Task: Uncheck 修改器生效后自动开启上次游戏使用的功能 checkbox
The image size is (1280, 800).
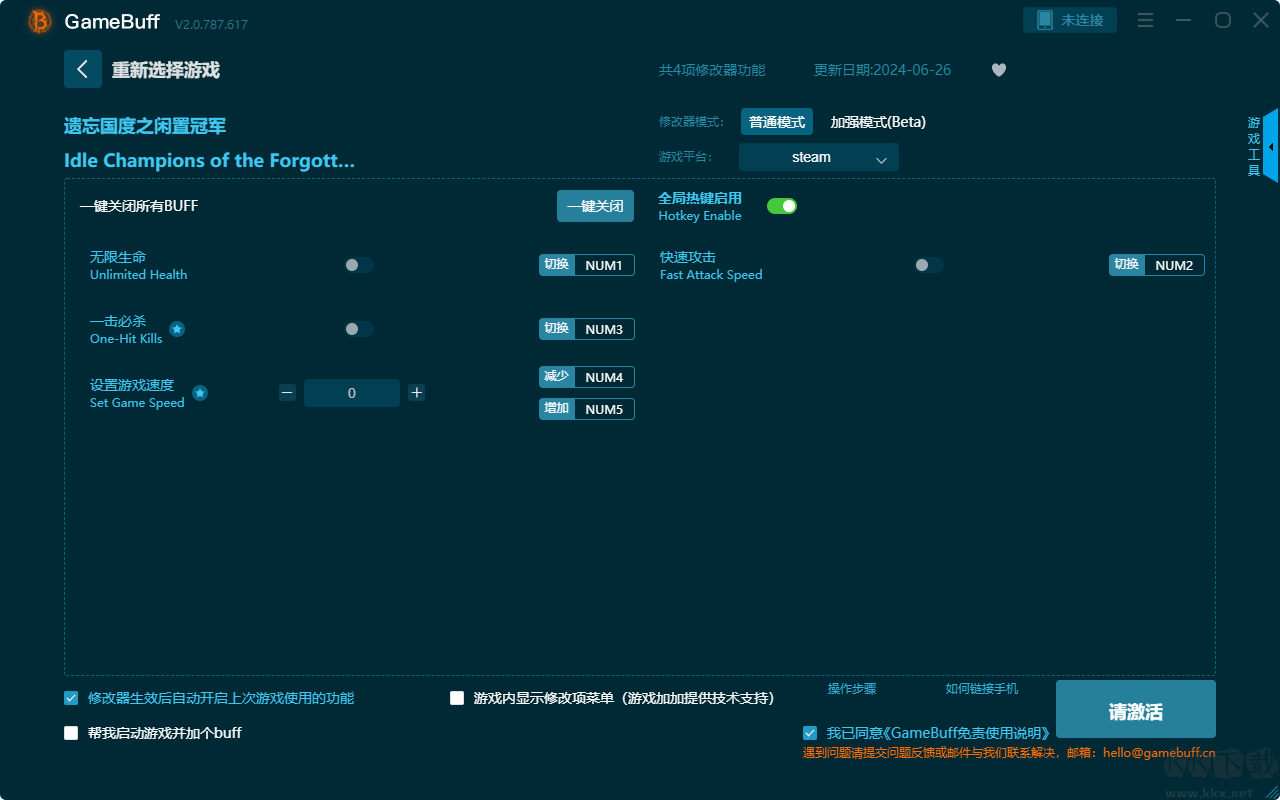Action: [71, 698]
